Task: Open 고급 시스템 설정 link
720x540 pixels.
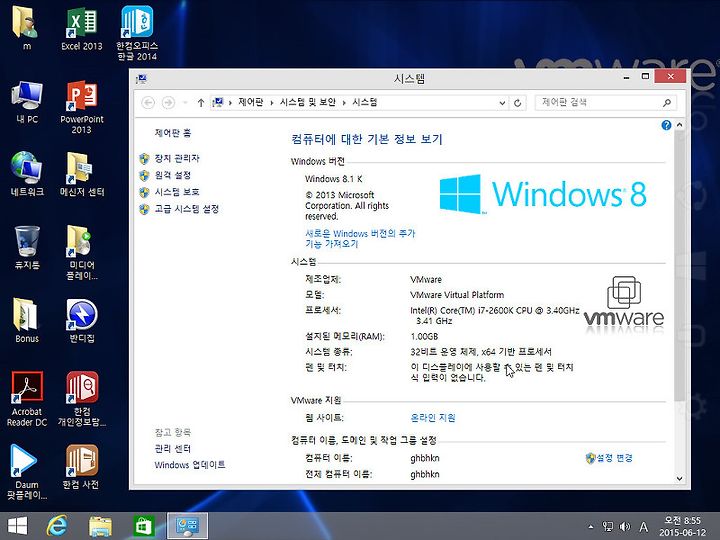Action: [186, 209]
